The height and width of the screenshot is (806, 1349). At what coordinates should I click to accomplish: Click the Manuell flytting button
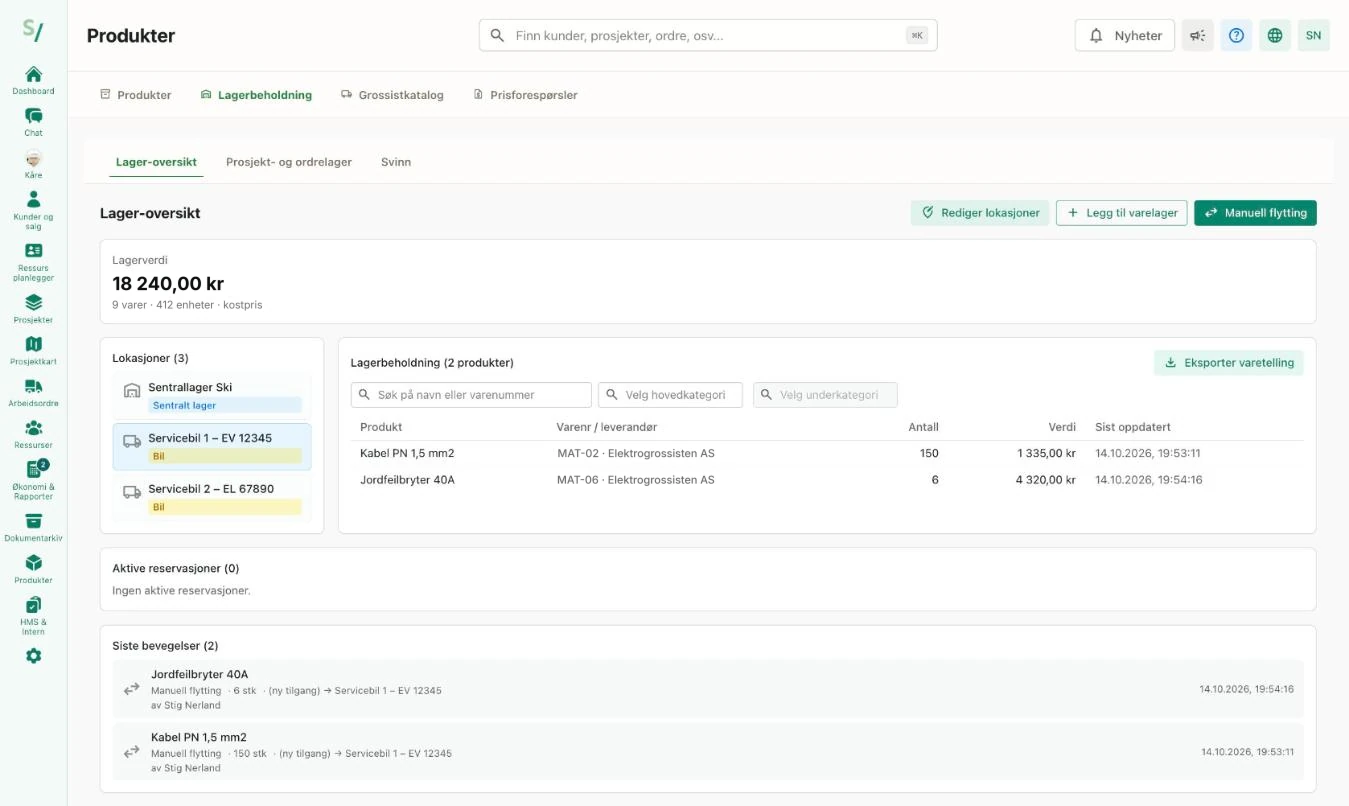point(1255,213)
